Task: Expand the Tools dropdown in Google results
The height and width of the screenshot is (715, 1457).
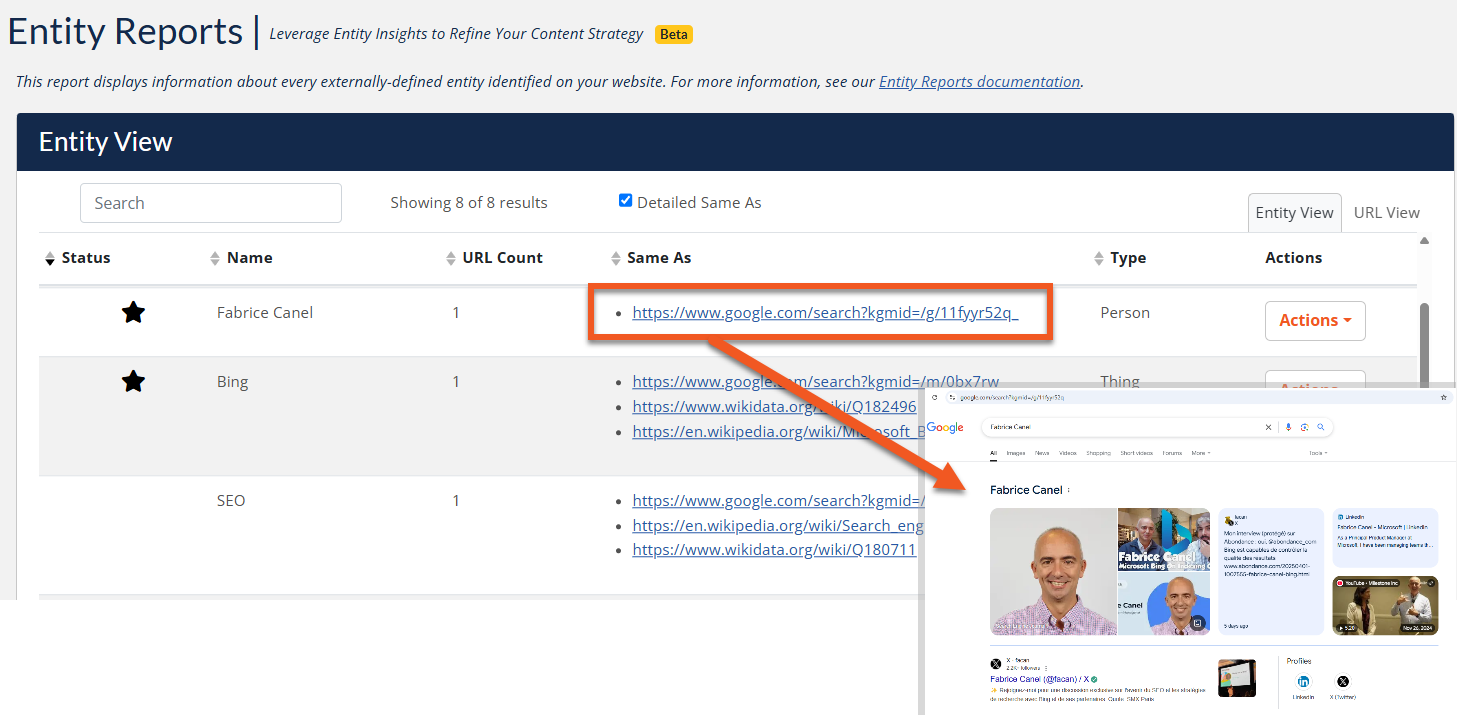Action: pos(1318,453)
